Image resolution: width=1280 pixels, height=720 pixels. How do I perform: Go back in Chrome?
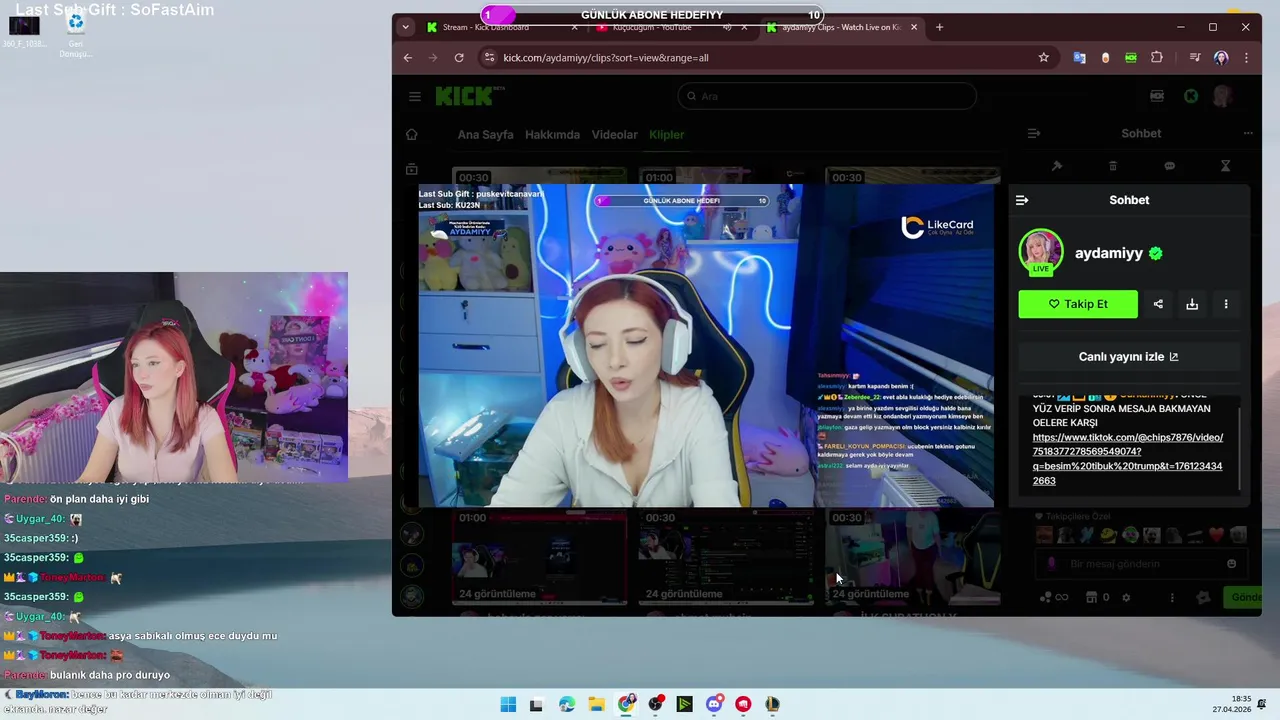(x=408, y=58)
